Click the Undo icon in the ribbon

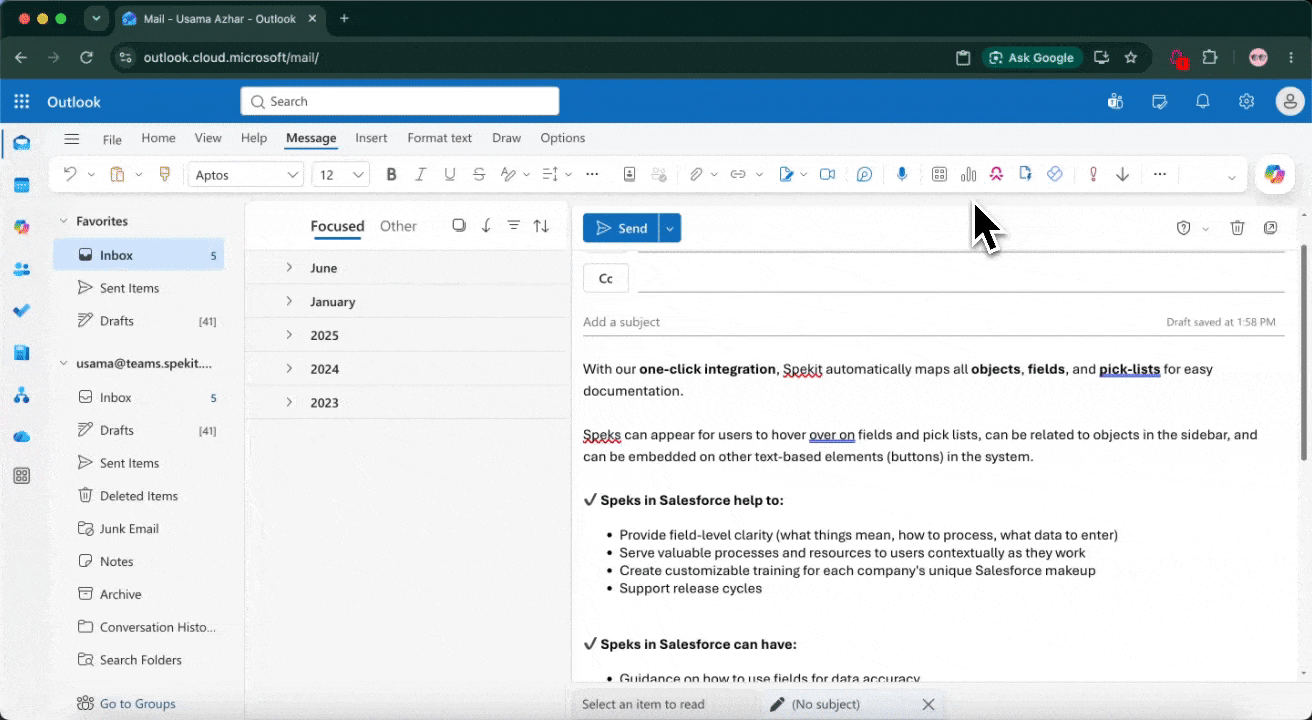[x=70, y=175]
